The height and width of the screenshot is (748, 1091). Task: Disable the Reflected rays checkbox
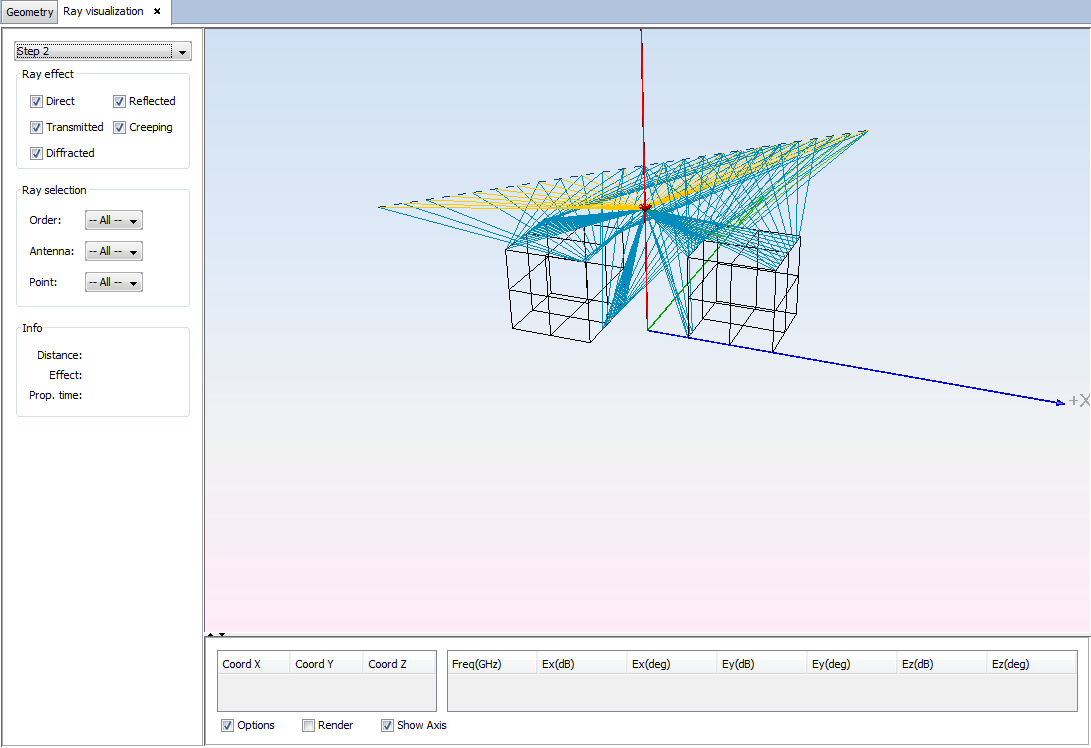tap(119, 101)
